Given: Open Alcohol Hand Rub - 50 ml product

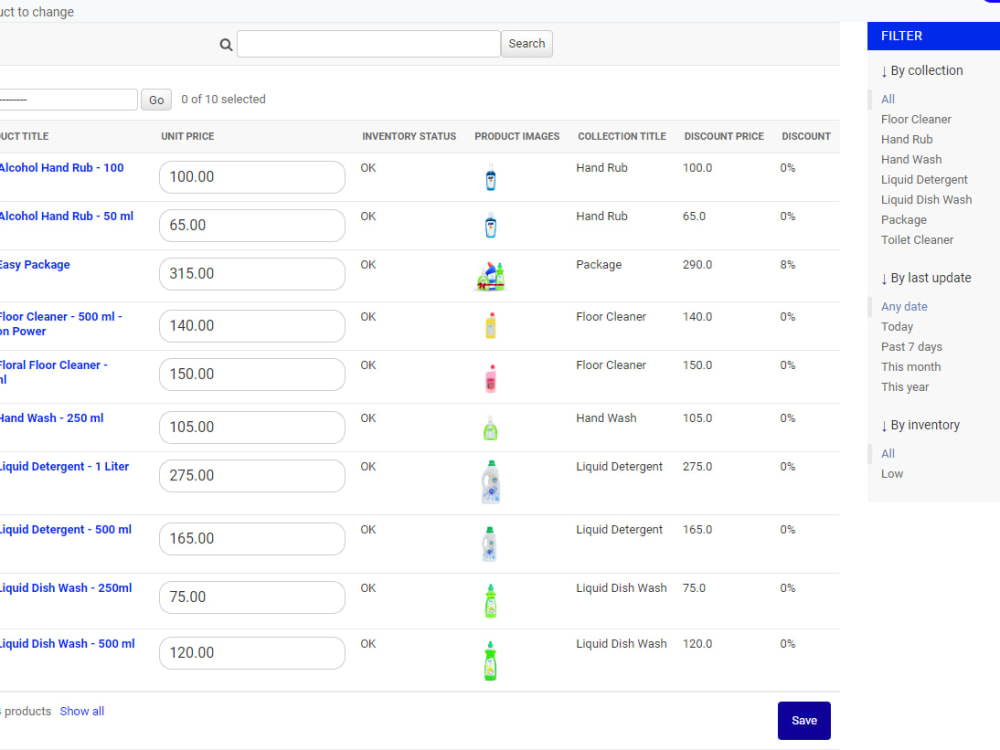Looking at the screenshot, I should 66,216.
